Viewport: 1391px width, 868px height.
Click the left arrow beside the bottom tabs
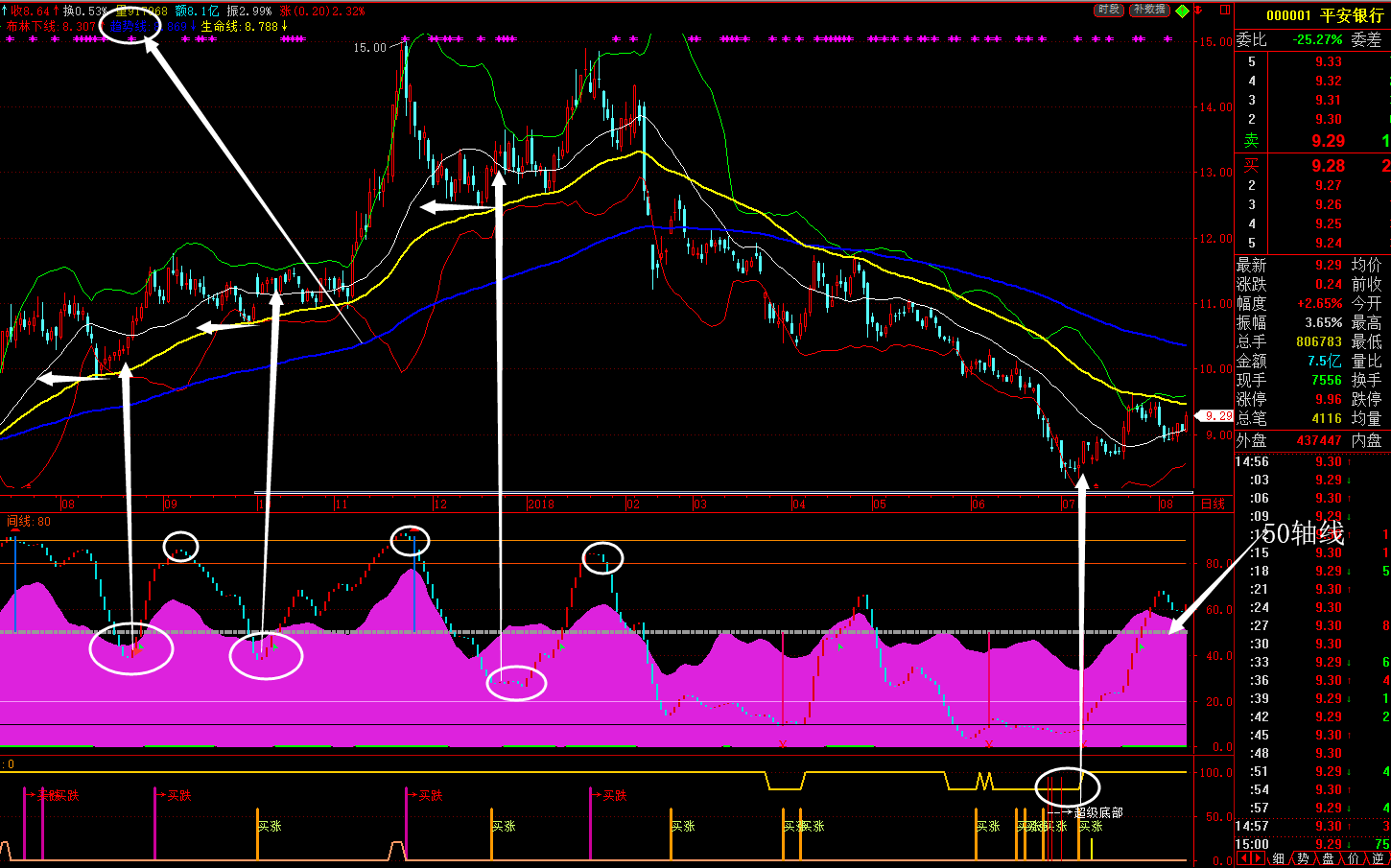1243,858
